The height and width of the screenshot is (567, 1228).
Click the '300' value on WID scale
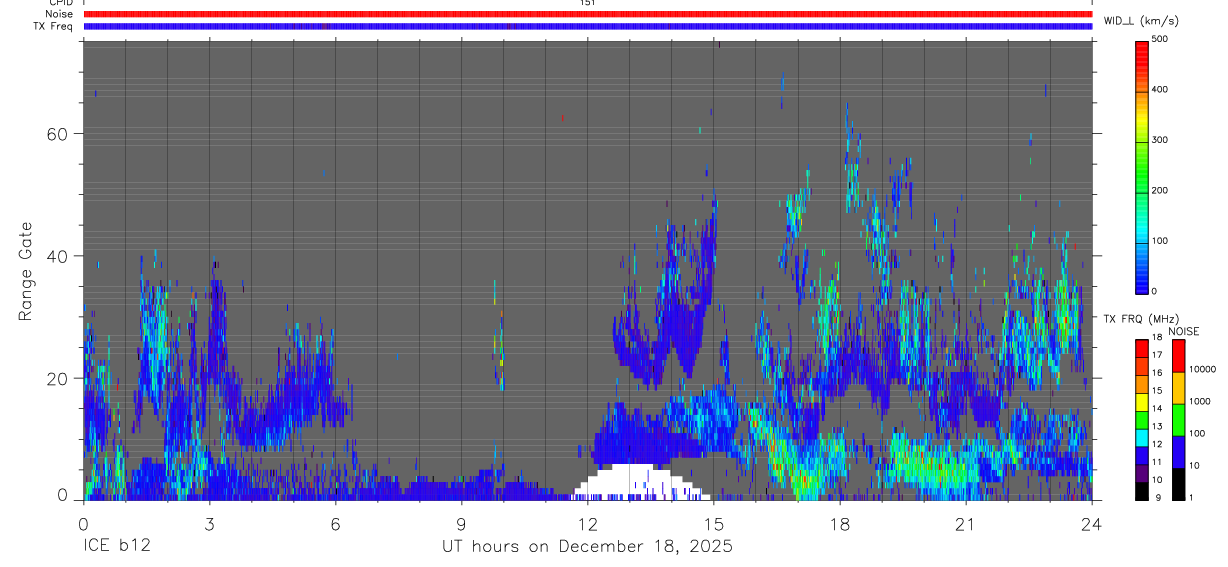point(1160,140)
